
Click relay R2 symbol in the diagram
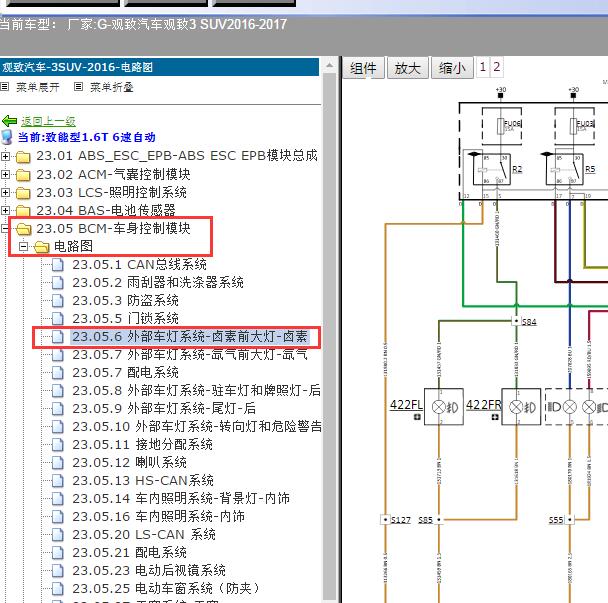[492, 169]
